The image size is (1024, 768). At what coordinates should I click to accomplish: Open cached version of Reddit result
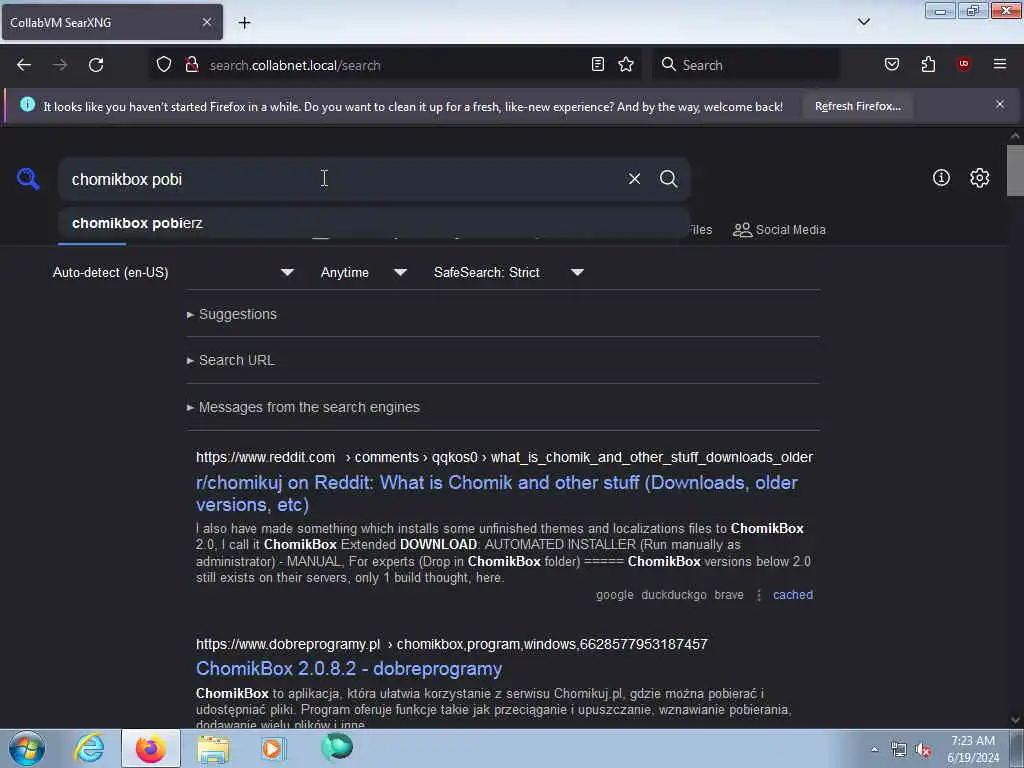pos(793,595)
